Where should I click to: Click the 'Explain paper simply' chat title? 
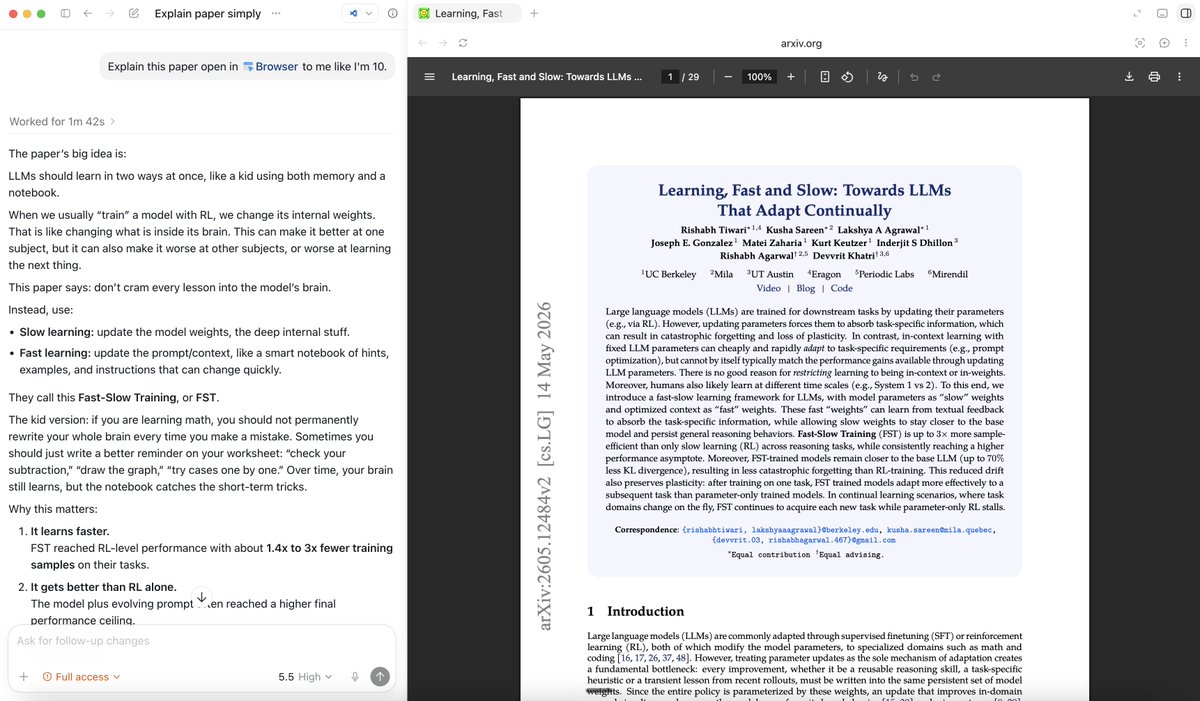208,14
